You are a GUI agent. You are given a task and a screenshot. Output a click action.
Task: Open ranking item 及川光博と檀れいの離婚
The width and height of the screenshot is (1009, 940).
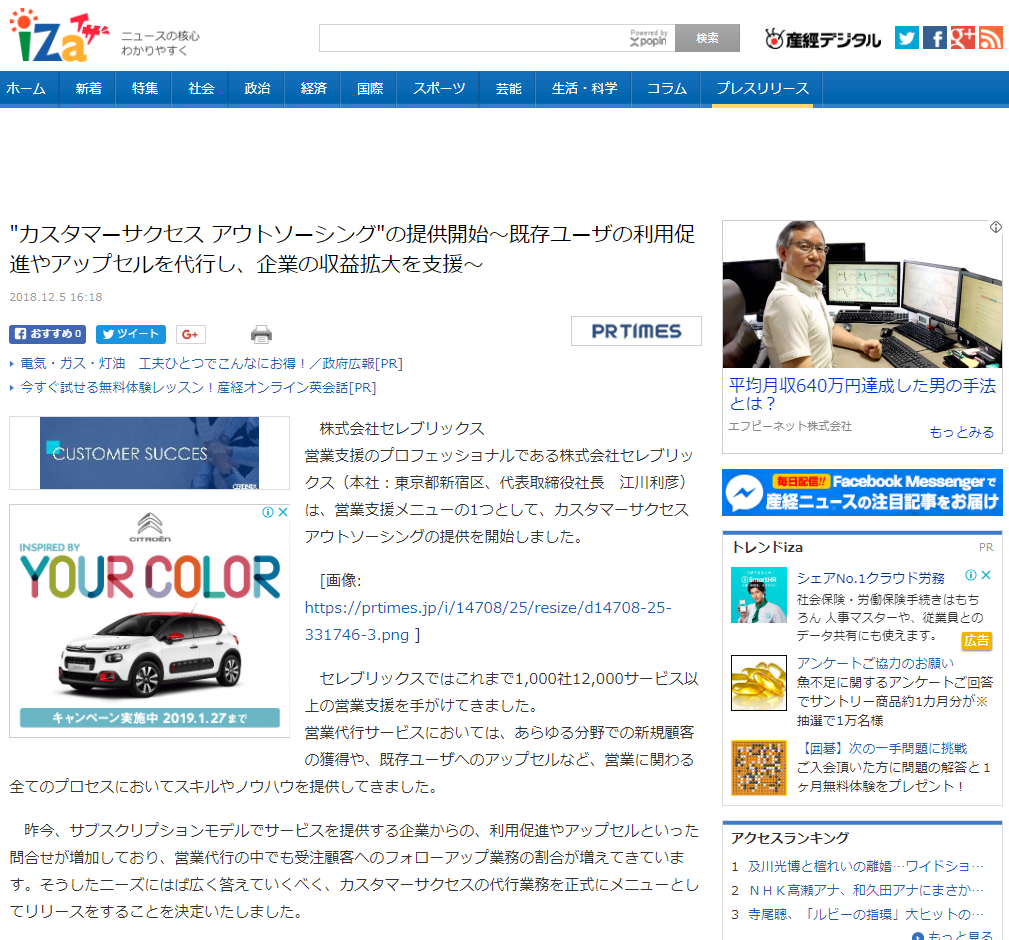point(866,866)
